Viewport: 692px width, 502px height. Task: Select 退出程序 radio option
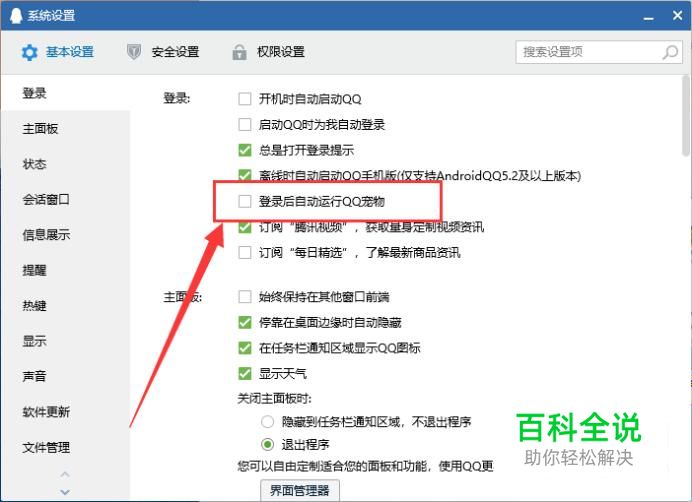tap(267, 444)
